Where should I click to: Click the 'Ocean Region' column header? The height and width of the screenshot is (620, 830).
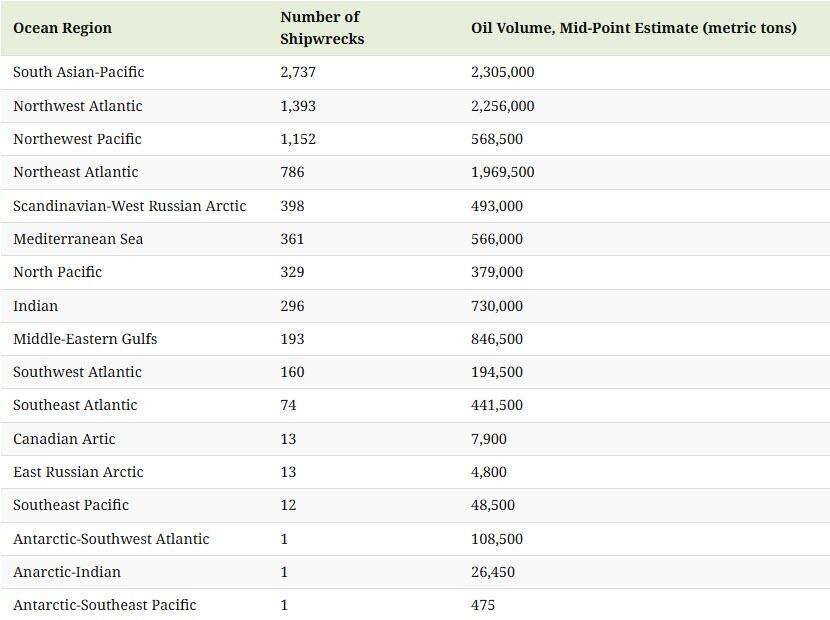pyautogui.click(x=62, y=28)
